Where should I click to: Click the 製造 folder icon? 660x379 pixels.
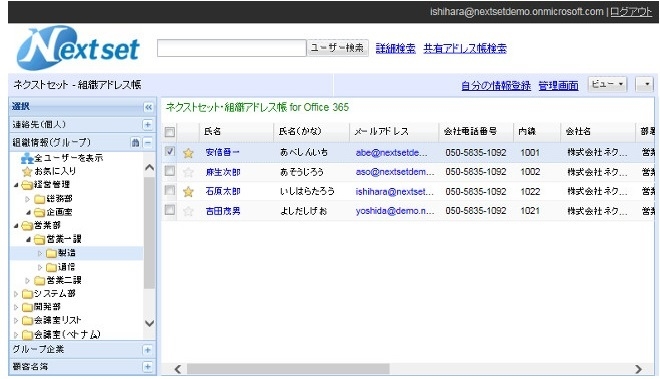tap(52, 253)
